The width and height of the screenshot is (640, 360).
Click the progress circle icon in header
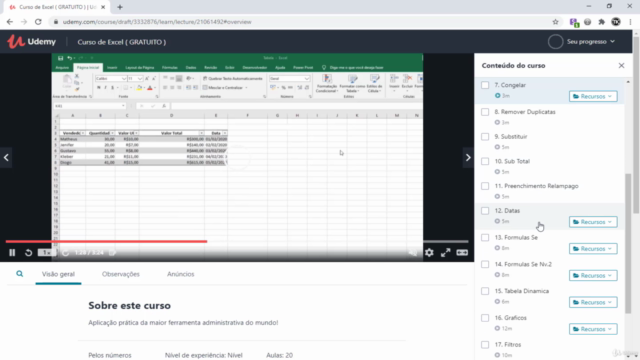[x=556, y=42]
